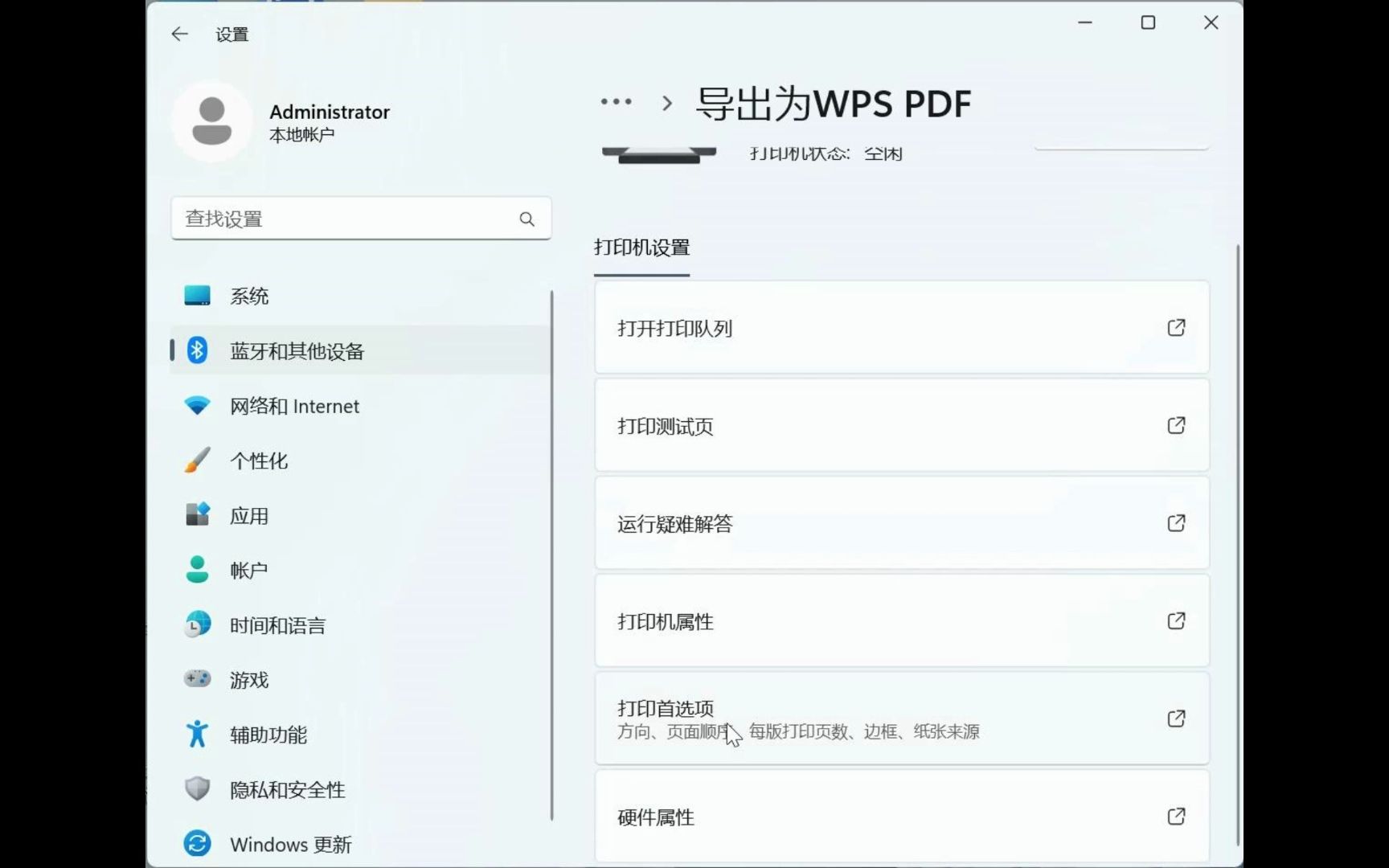Open 网络和 Internet settings
Viewport: 1389px width, 868px height.
pyautogui.click(x=361, y=405)
